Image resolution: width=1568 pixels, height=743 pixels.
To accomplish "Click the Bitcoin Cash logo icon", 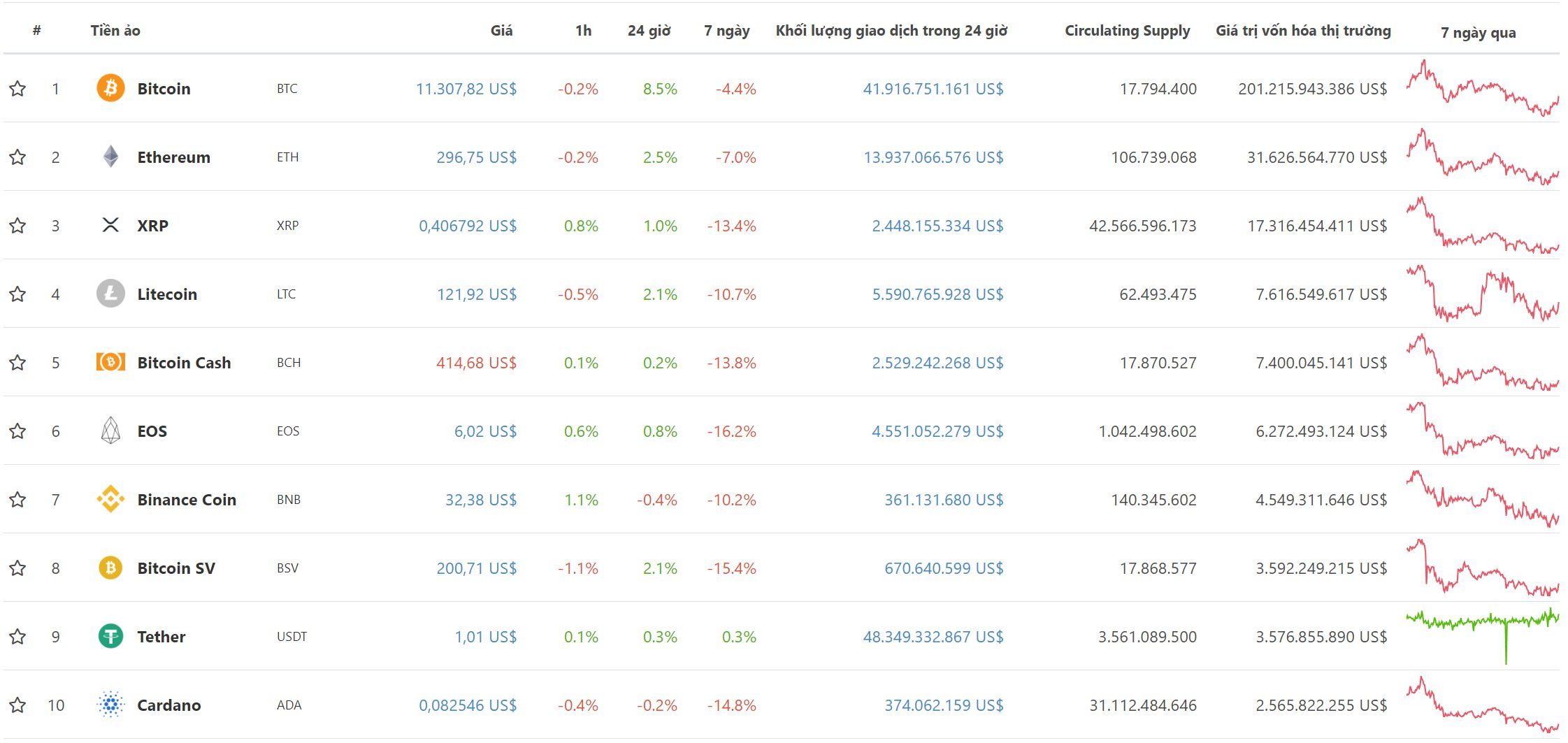I will tap(110, 362).
